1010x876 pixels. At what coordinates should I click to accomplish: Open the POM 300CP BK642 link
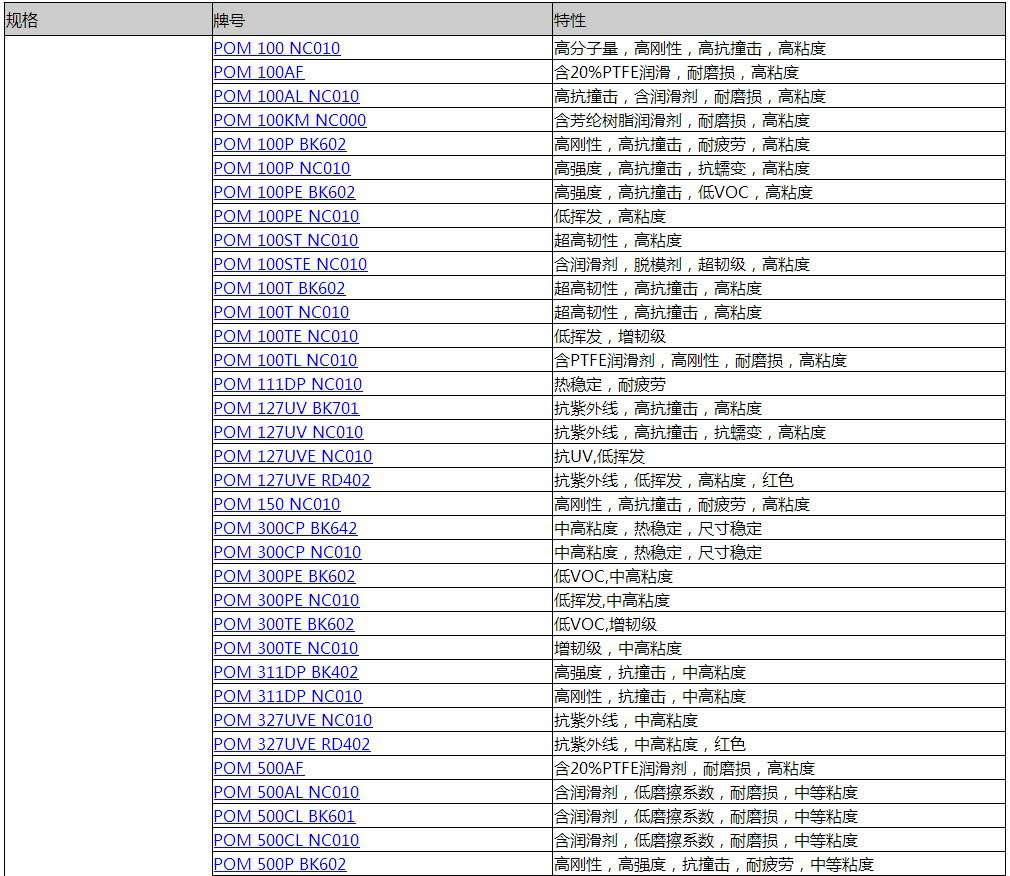(x=285, y=528)
